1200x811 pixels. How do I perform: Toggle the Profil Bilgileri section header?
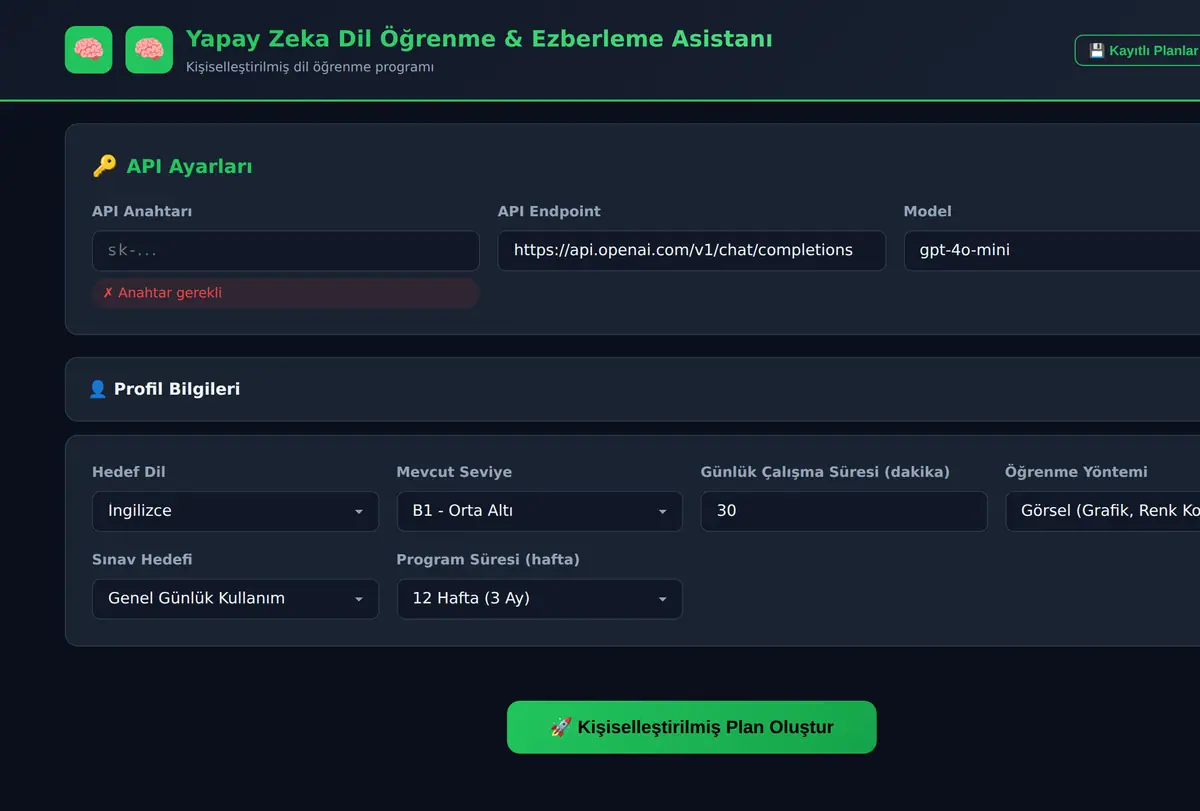click(x=632, y=389)
